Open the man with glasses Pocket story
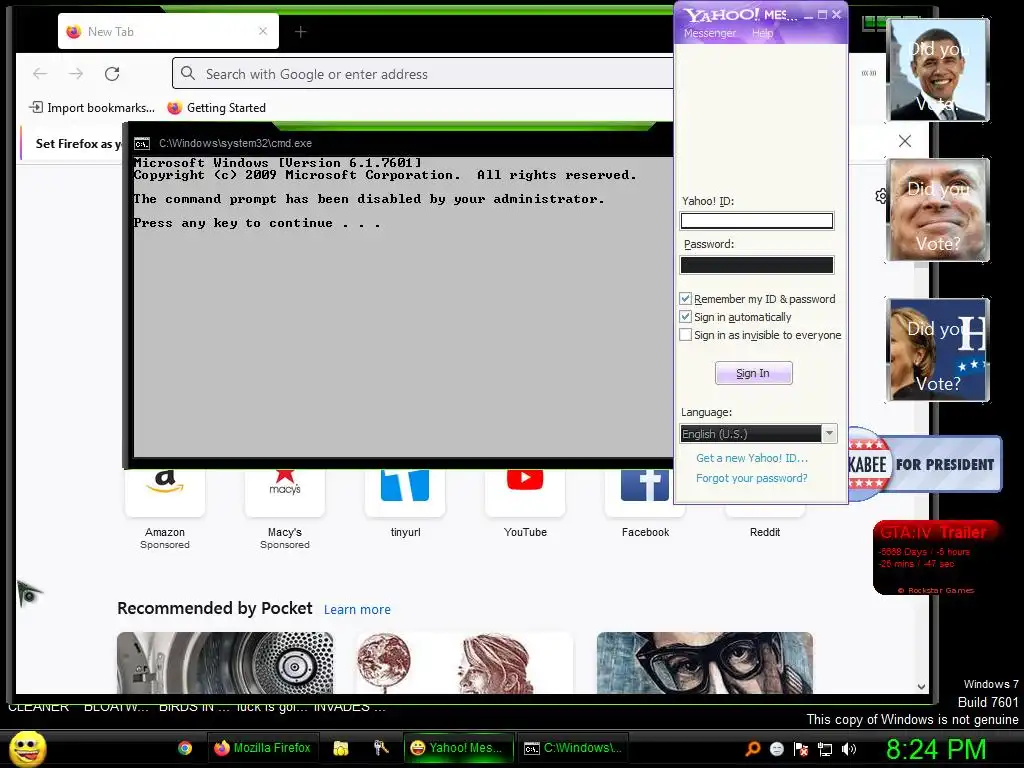1024x768 pixels. pos(705,662)
